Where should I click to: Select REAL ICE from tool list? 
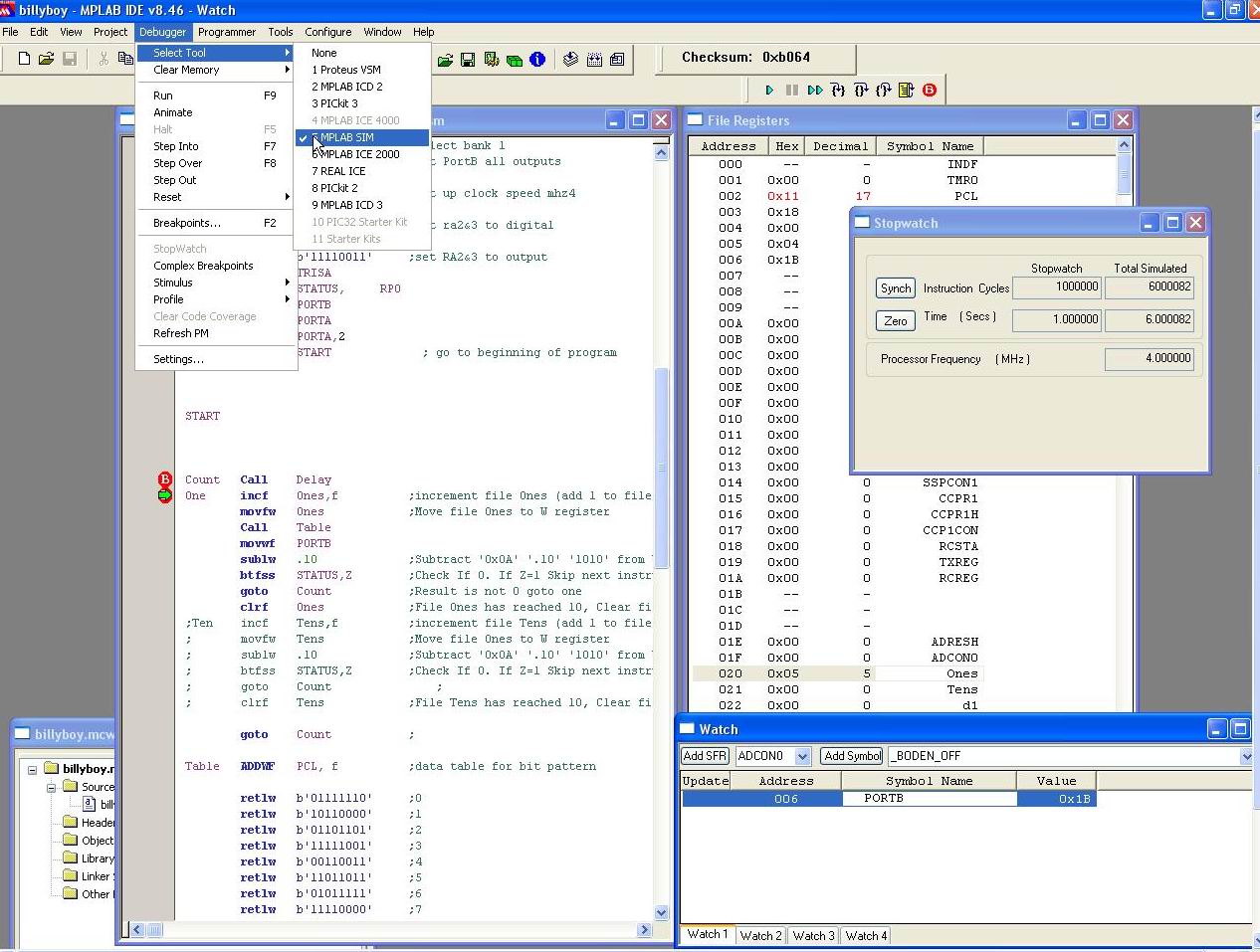pyautogui.click(x=362, y=171)
